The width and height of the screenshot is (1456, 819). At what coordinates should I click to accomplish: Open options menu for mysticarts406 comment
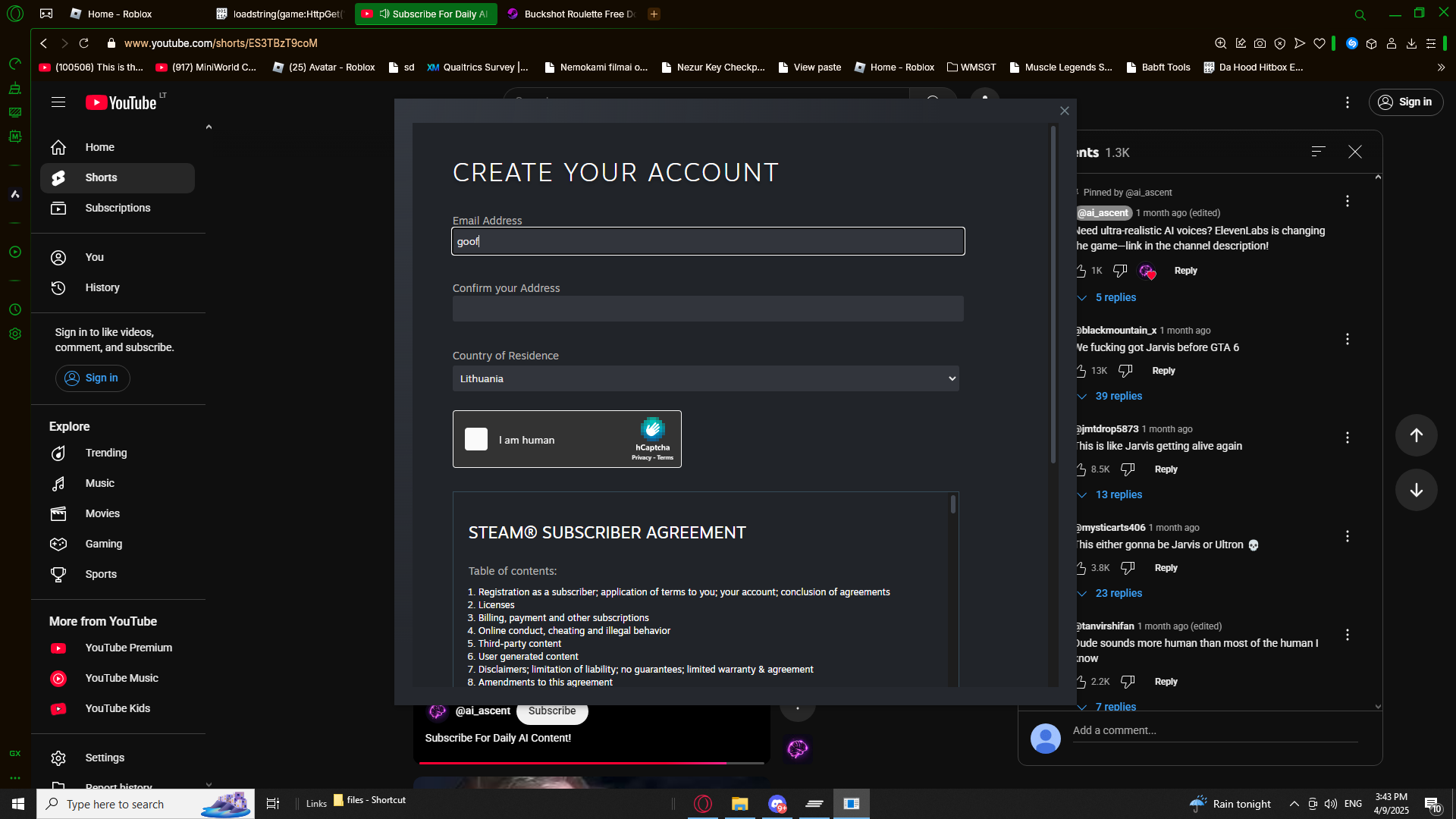tap(1348, 536)
